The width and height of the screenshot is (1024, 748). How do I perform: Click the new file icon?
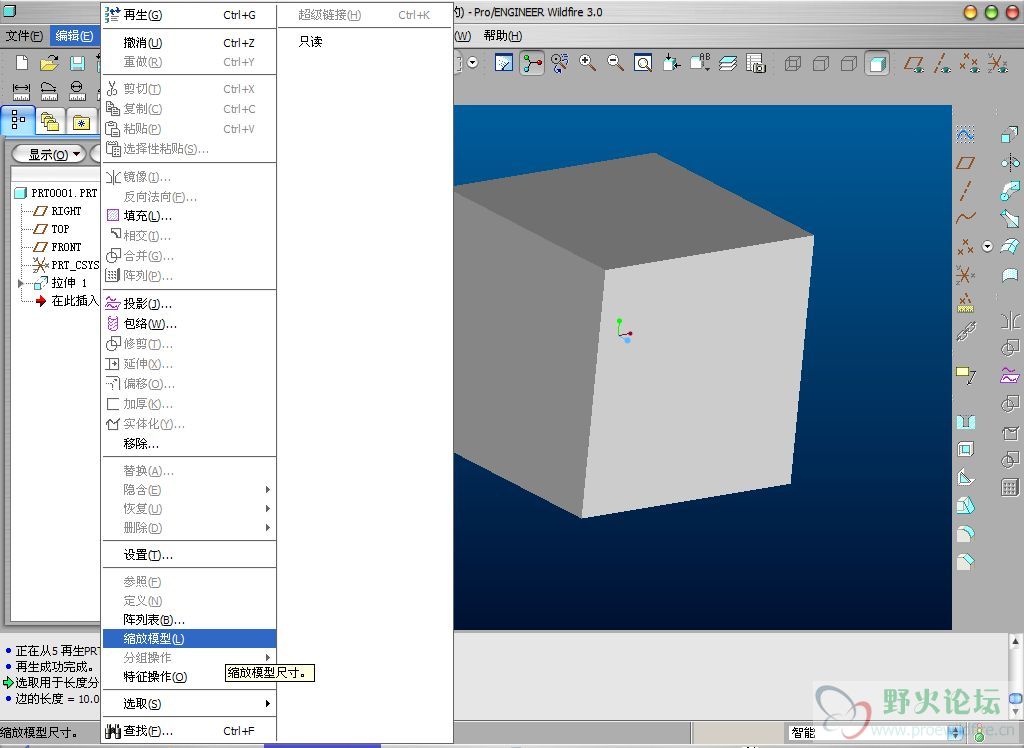tap(22, 63)
